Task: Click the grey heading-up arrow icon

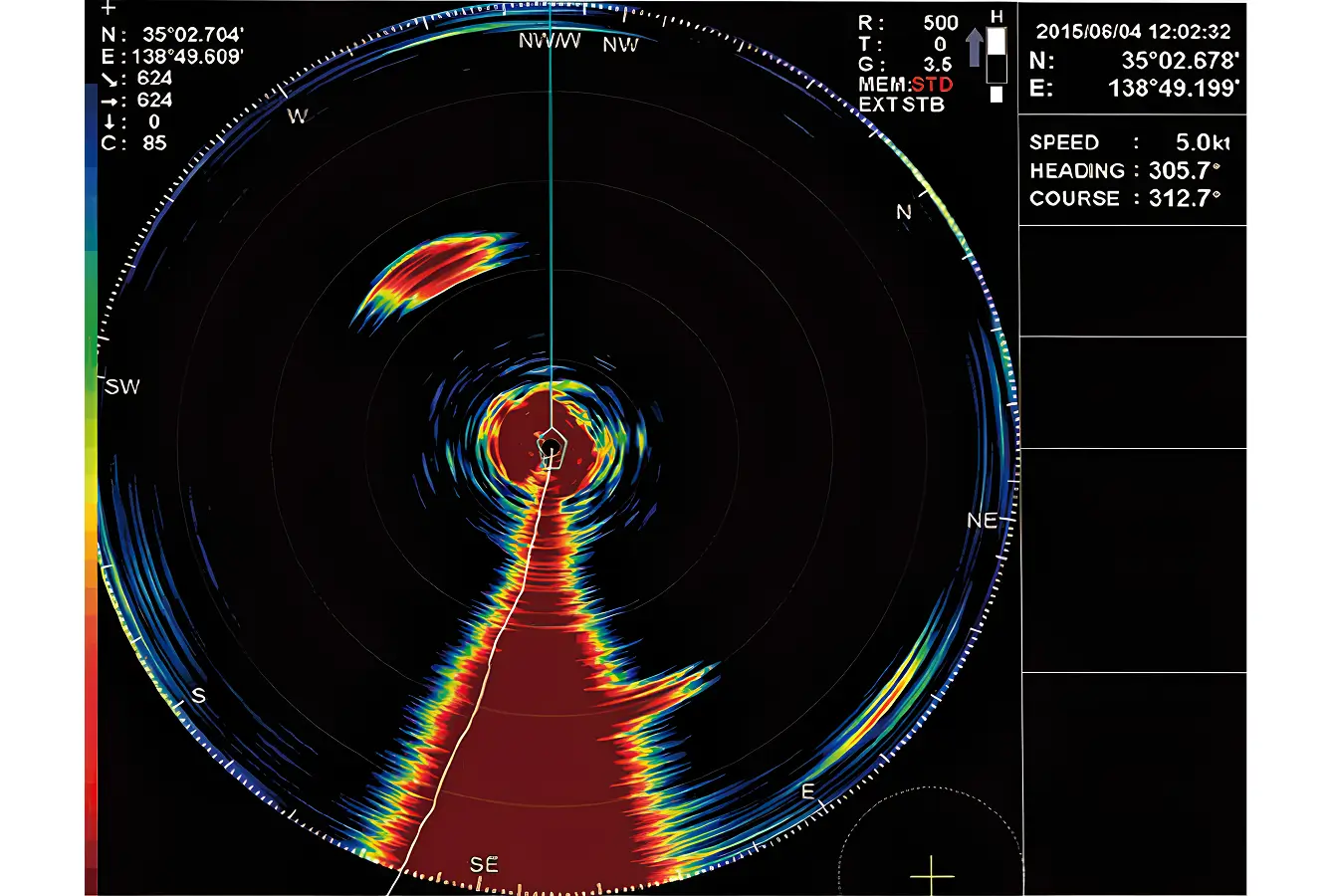Action: click(974, 49)
